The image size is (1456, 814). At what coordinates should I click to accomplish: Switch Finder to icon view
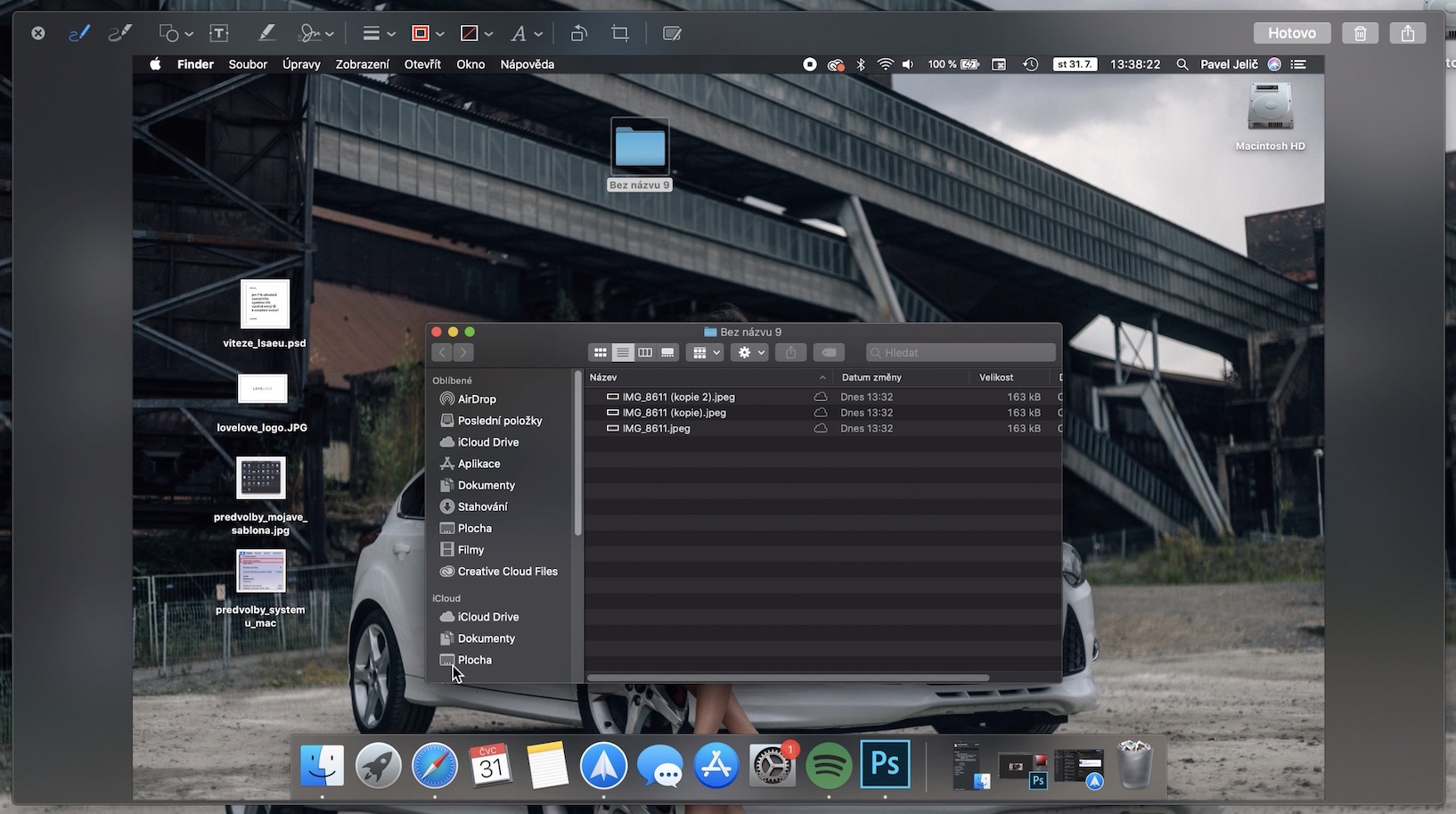pos(601,353)
